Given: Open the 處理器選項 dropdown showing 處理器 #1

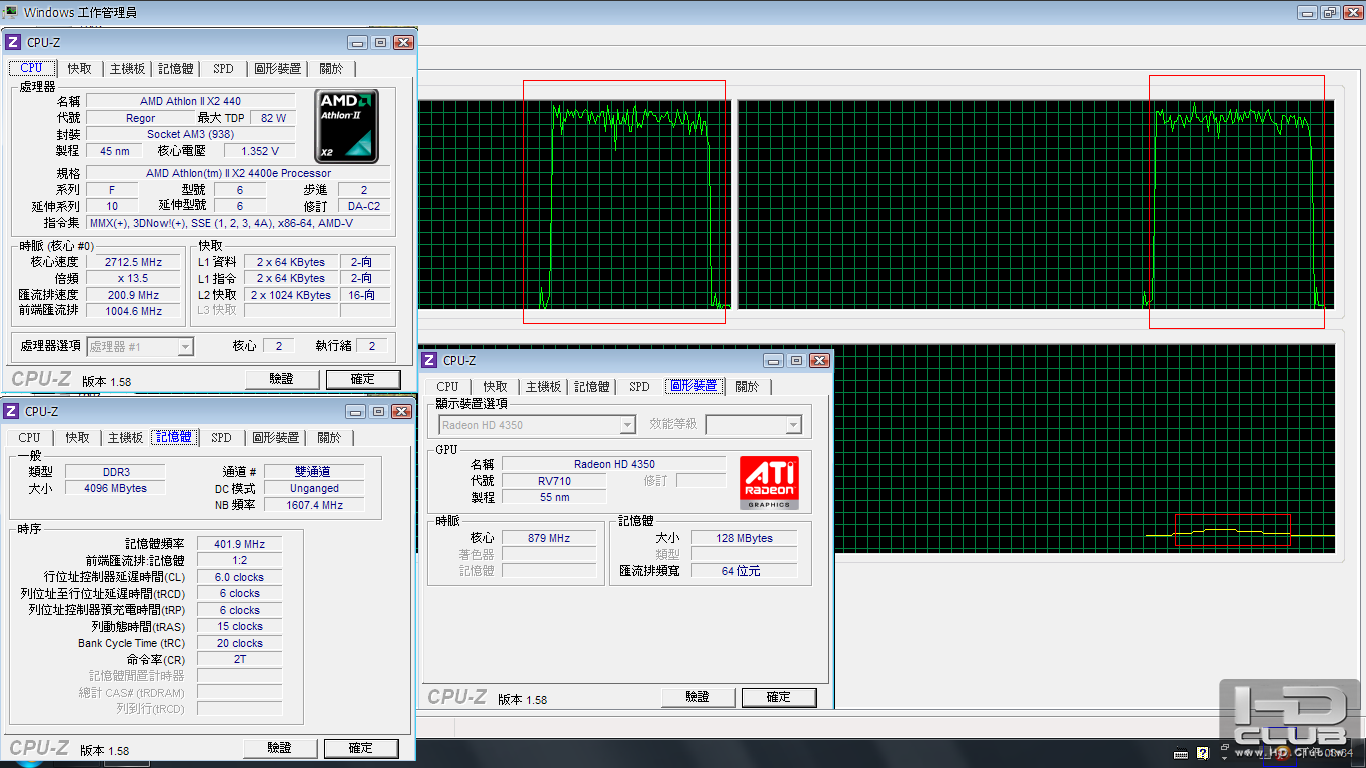Looking at the screenshot, I should [x=140, y=346].
